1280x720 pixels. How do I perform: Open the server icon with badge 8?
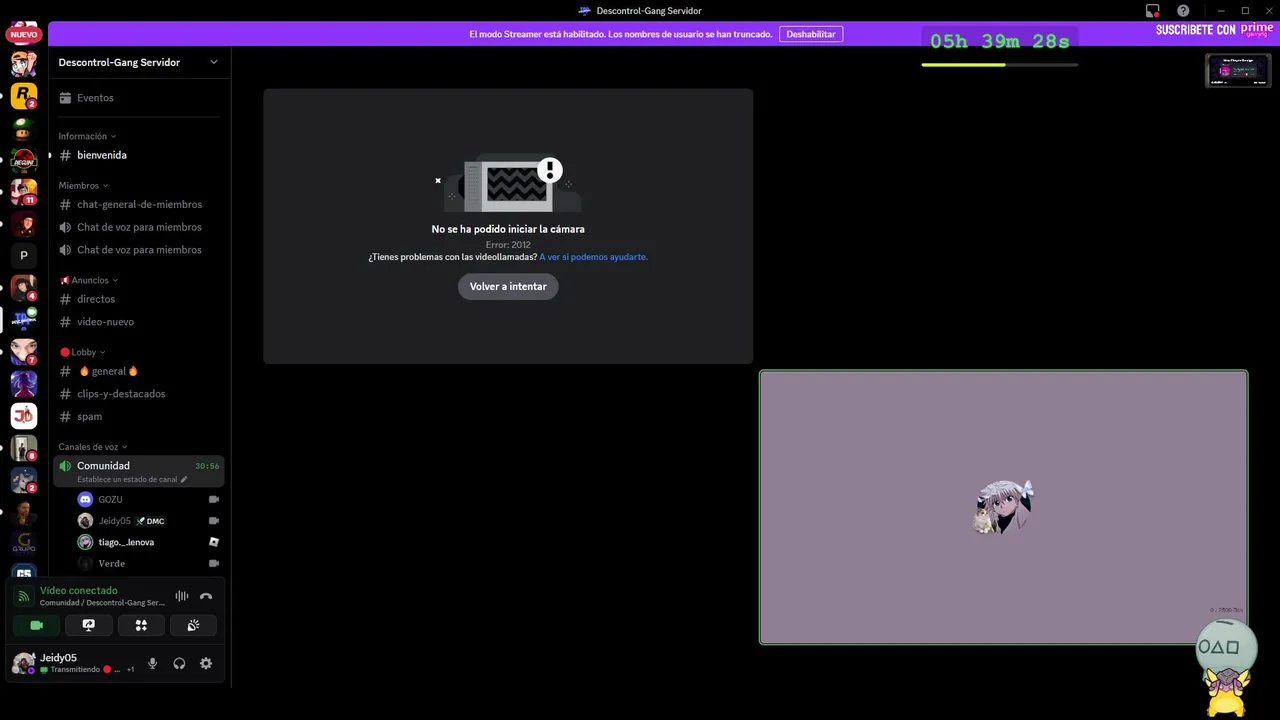pos(24,447)
